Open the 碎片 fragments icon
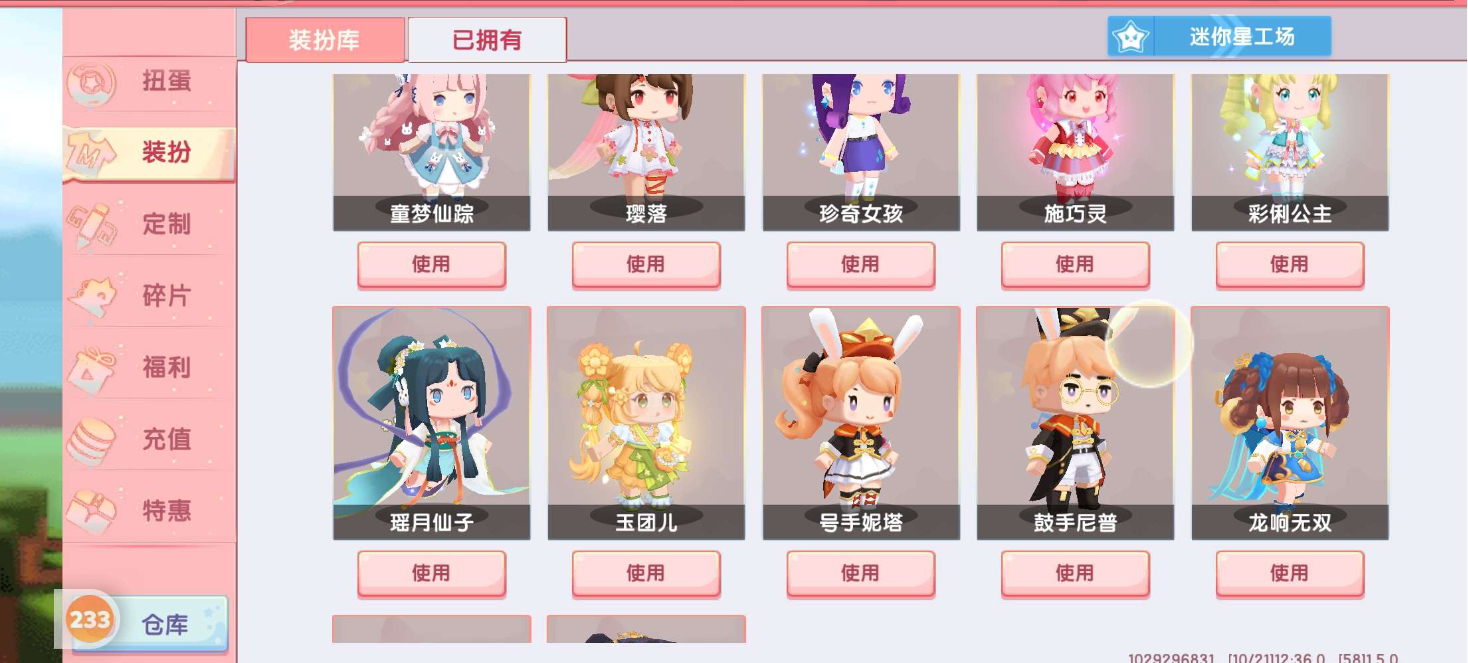Viewport: 1468px width, 663px height. [93, 296]
